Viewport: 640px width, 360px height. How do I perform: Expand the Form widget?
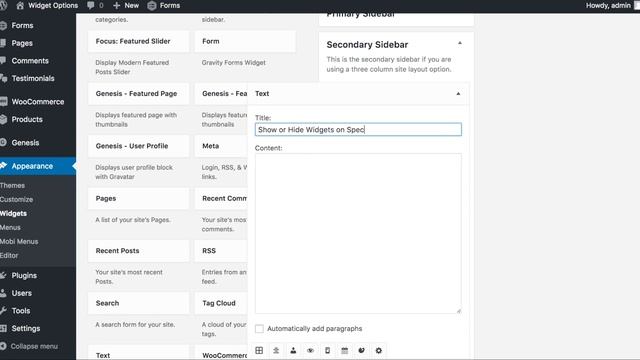pyautogui.click(x=245, y=41)
